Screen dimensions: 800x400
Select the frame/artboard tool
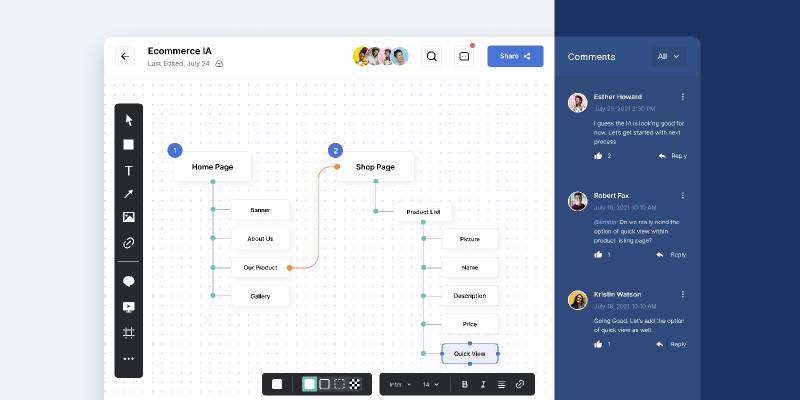point(129,333)
